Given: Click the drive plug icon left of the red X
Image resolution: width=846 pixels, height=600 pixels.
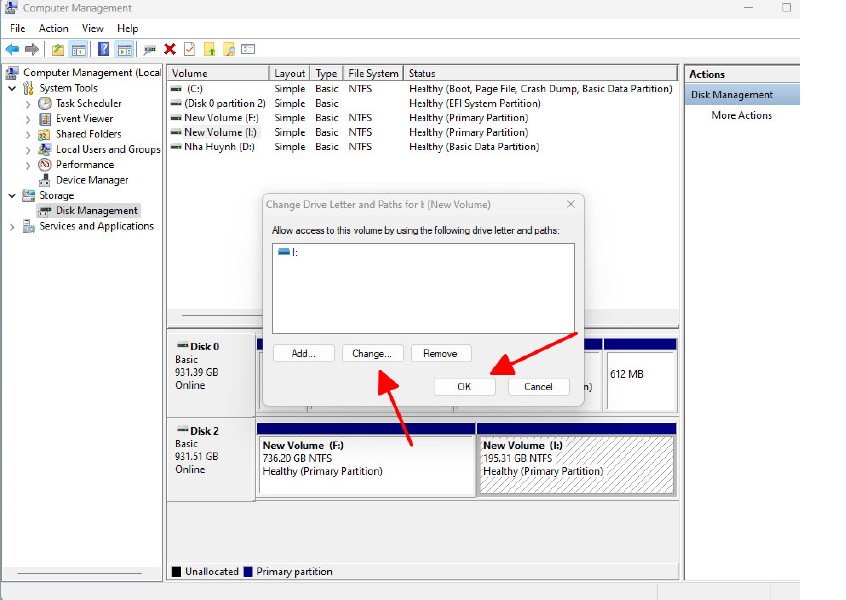Looking at the screenshot, I should 149,50.
